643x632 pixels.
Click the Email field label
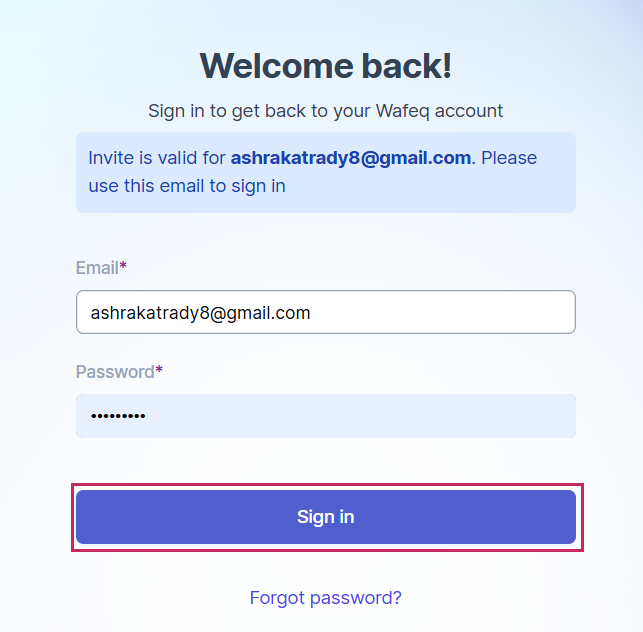pos(97,268)
